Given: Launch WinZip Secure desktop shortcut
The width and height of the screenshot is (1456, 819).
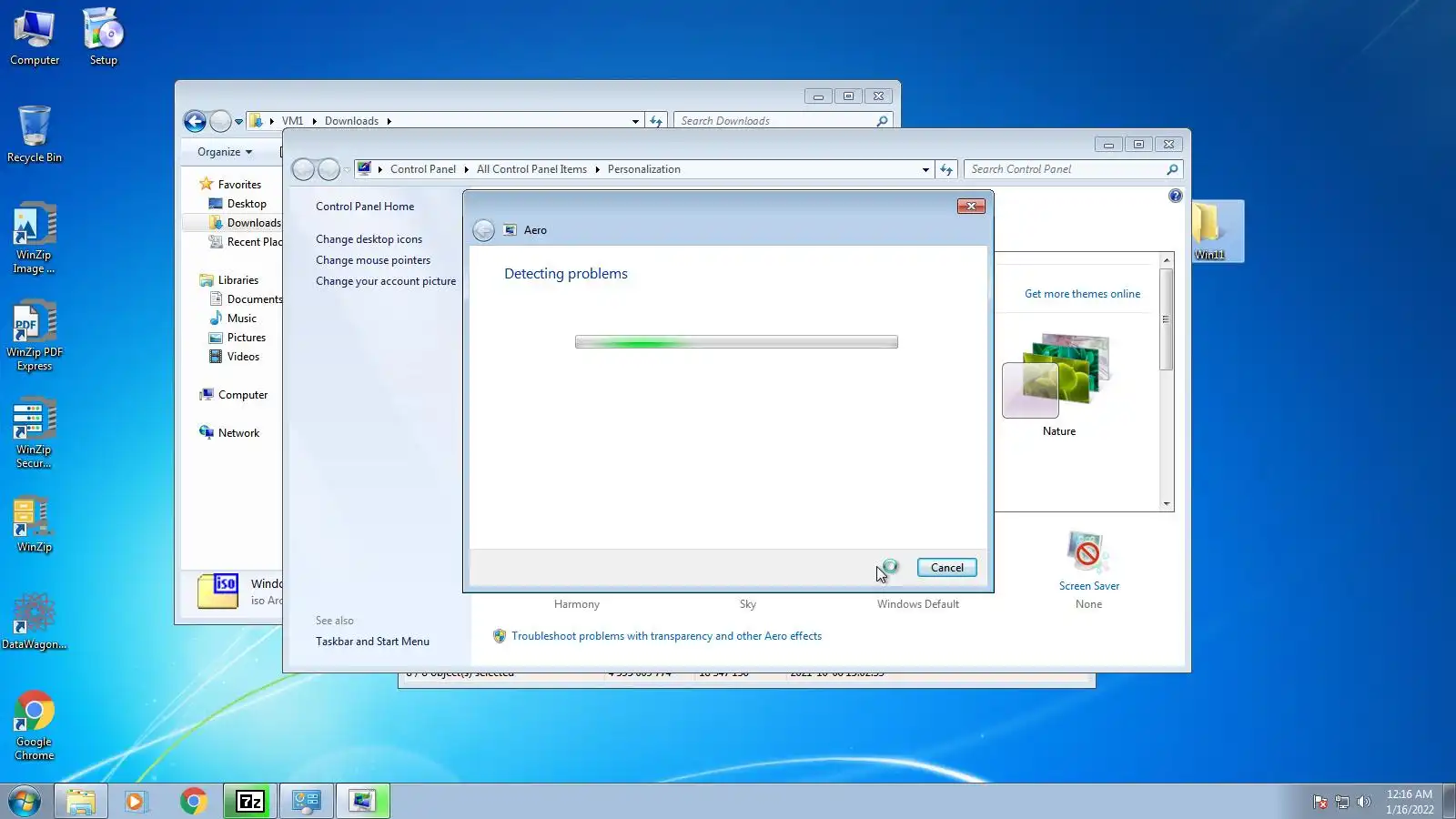Looking at the screenshot, I should pos(35,432).
